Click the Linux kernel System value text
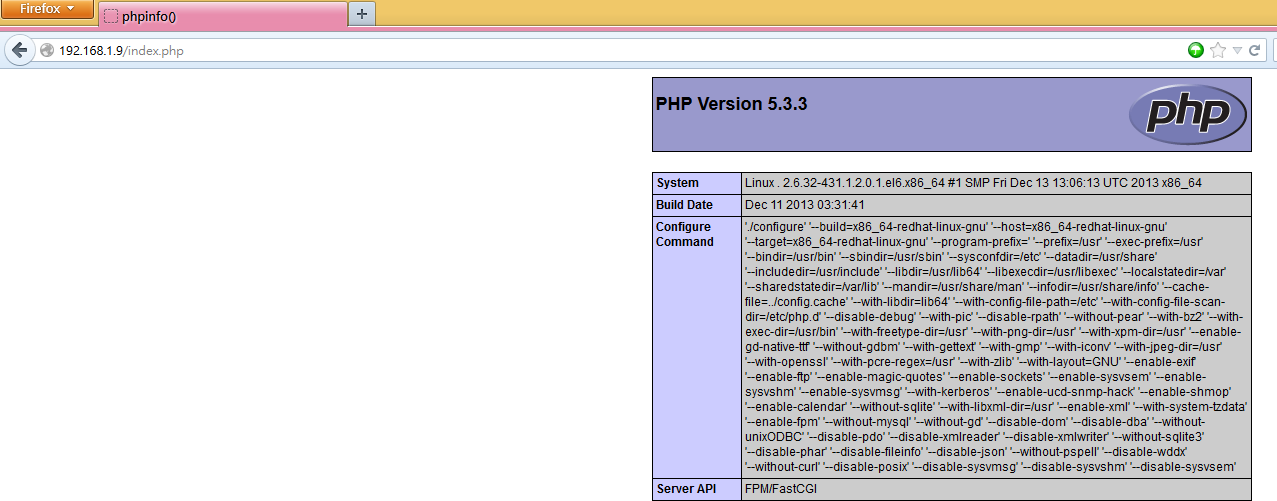 point(972,183)
